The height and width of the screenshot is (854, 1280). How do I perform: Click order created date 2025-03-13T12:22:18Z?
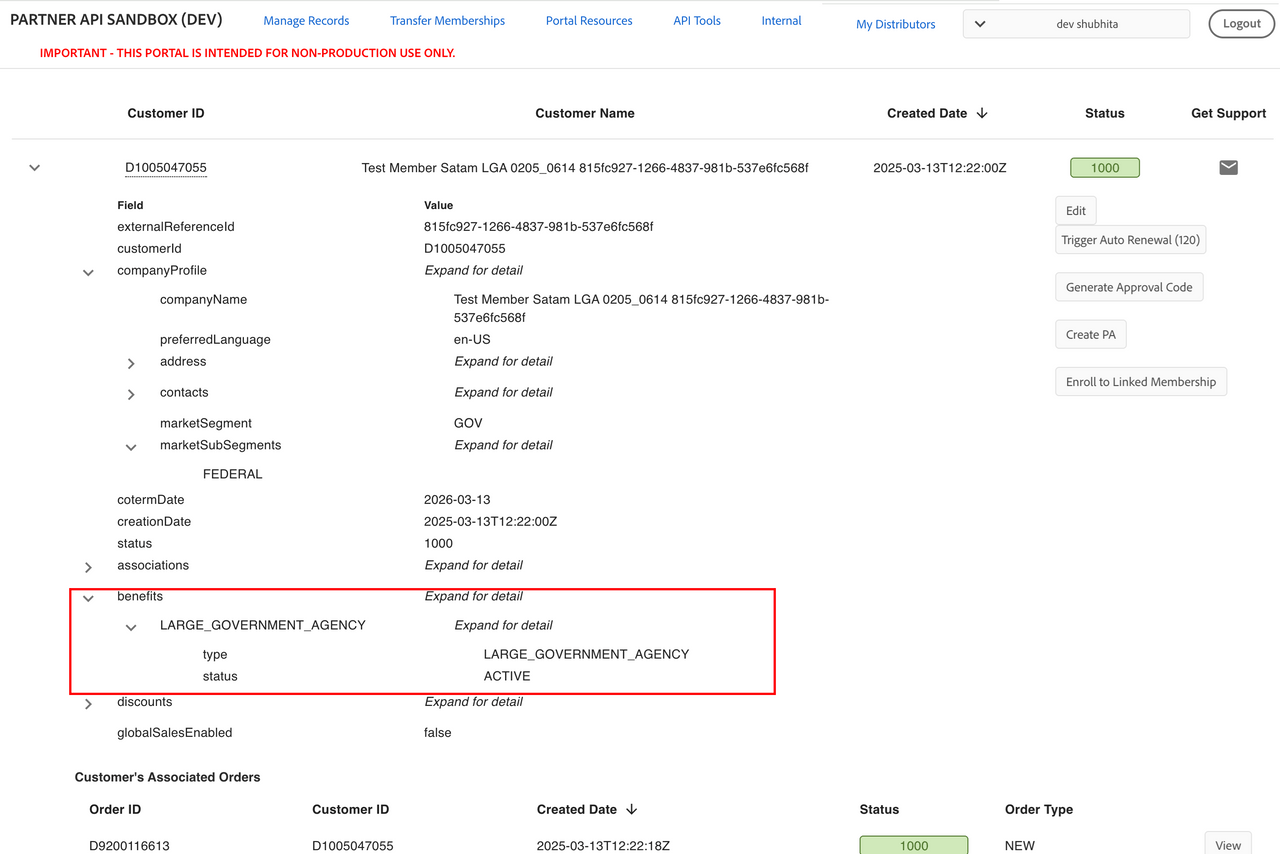[x=603, y=846]
